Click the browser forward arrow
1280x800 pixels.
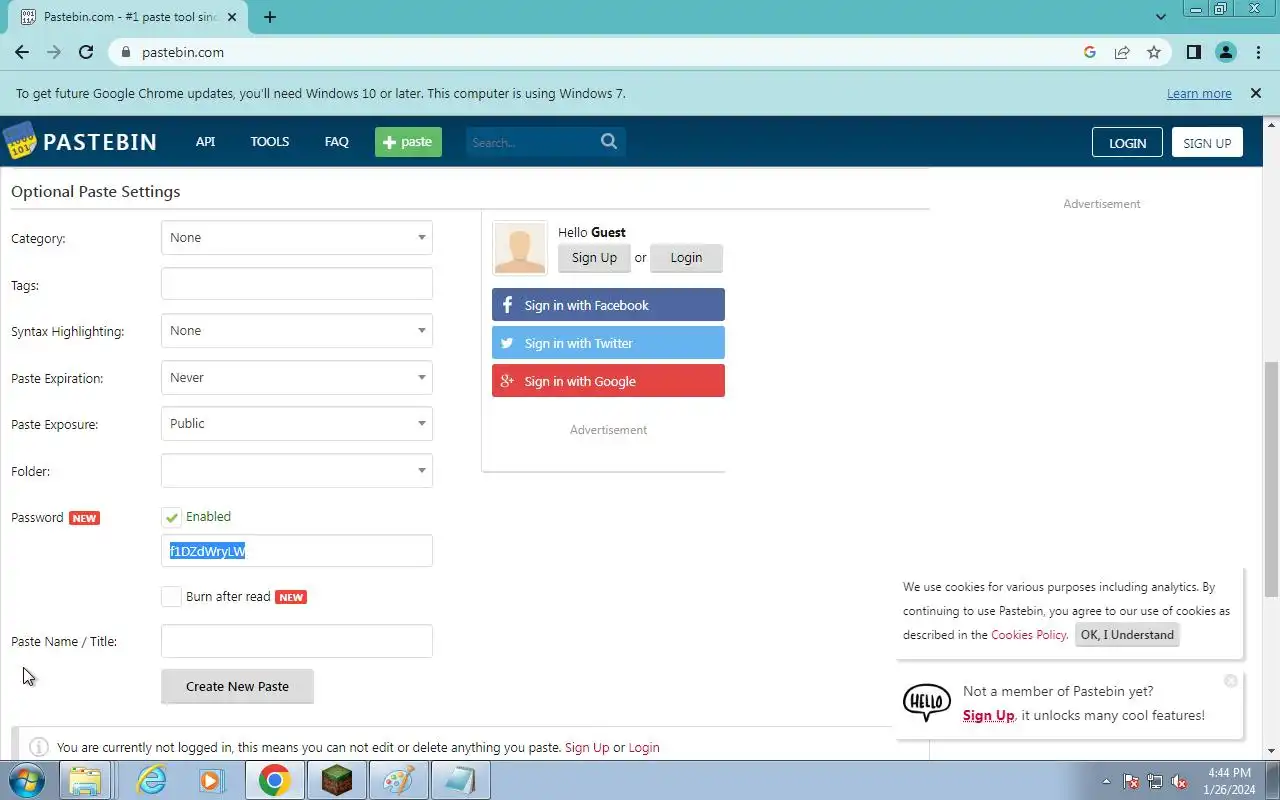point(54,52)
